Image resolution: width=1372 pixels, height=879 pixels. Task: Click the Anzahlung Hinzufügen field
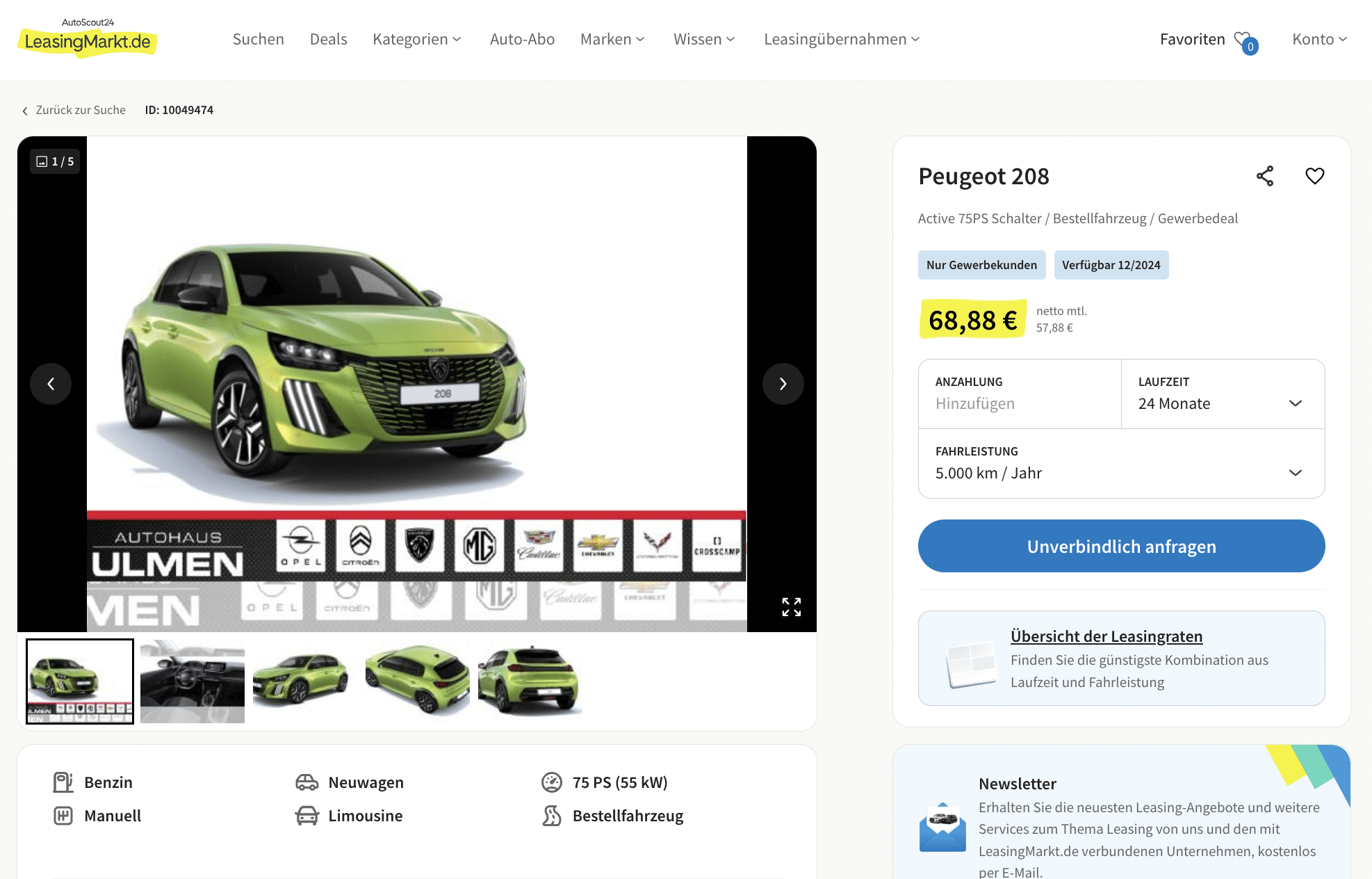coord(1020,394)
